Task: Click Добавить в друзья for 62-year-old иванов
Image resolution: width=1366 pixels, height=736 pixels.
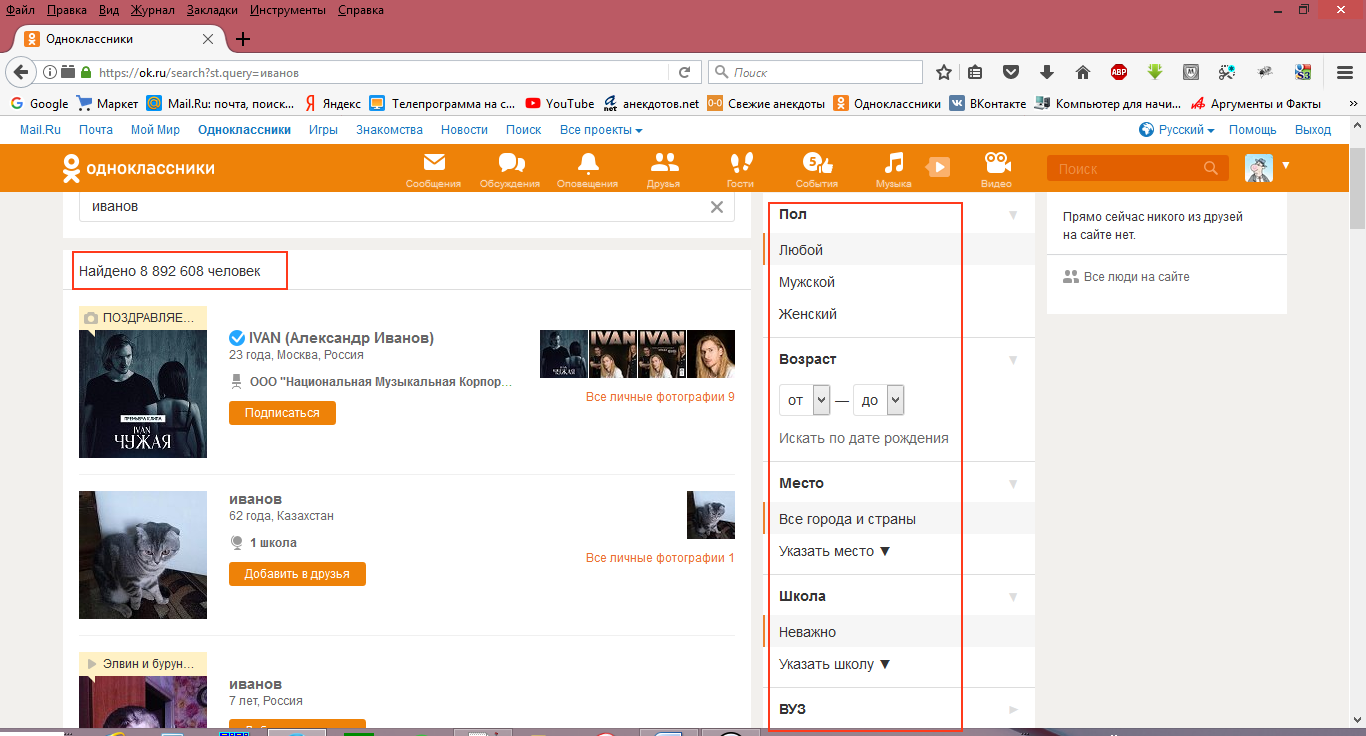Action: pos(297,574)
